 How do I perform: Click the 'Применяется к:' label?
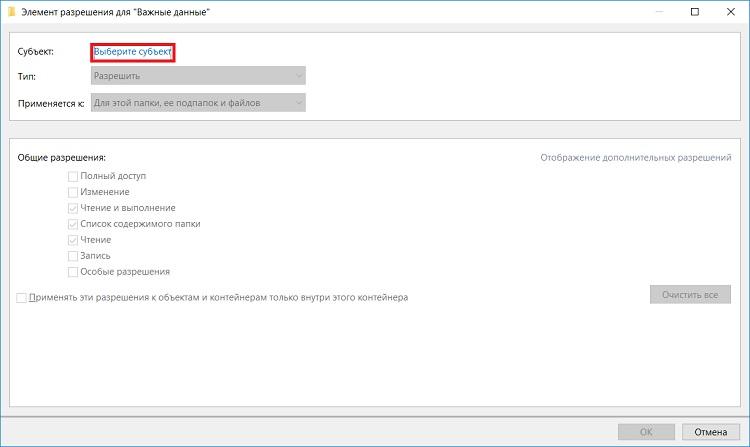click(x=51, y=103)
